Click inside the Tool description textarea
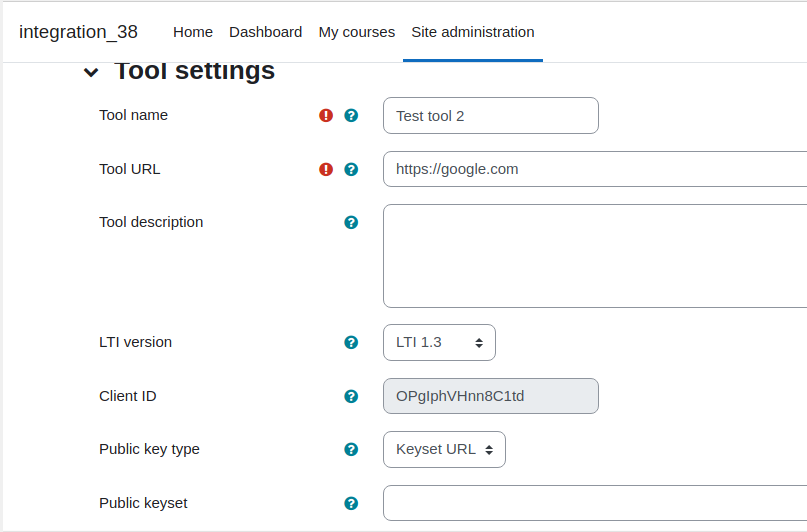 595,256
